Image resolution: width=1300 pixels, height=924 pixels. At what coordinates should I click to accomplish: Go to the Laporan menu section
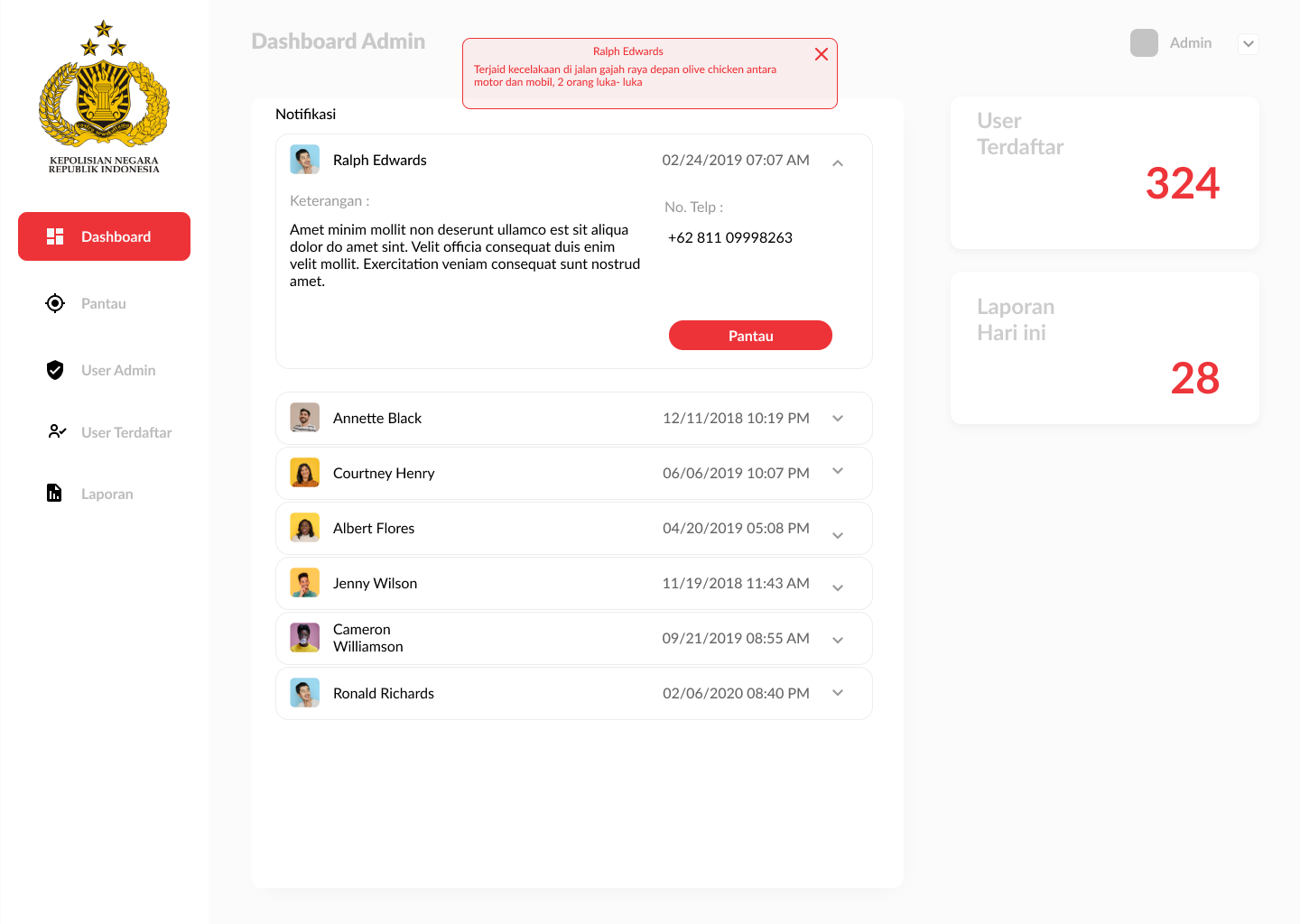pos(107,494)
